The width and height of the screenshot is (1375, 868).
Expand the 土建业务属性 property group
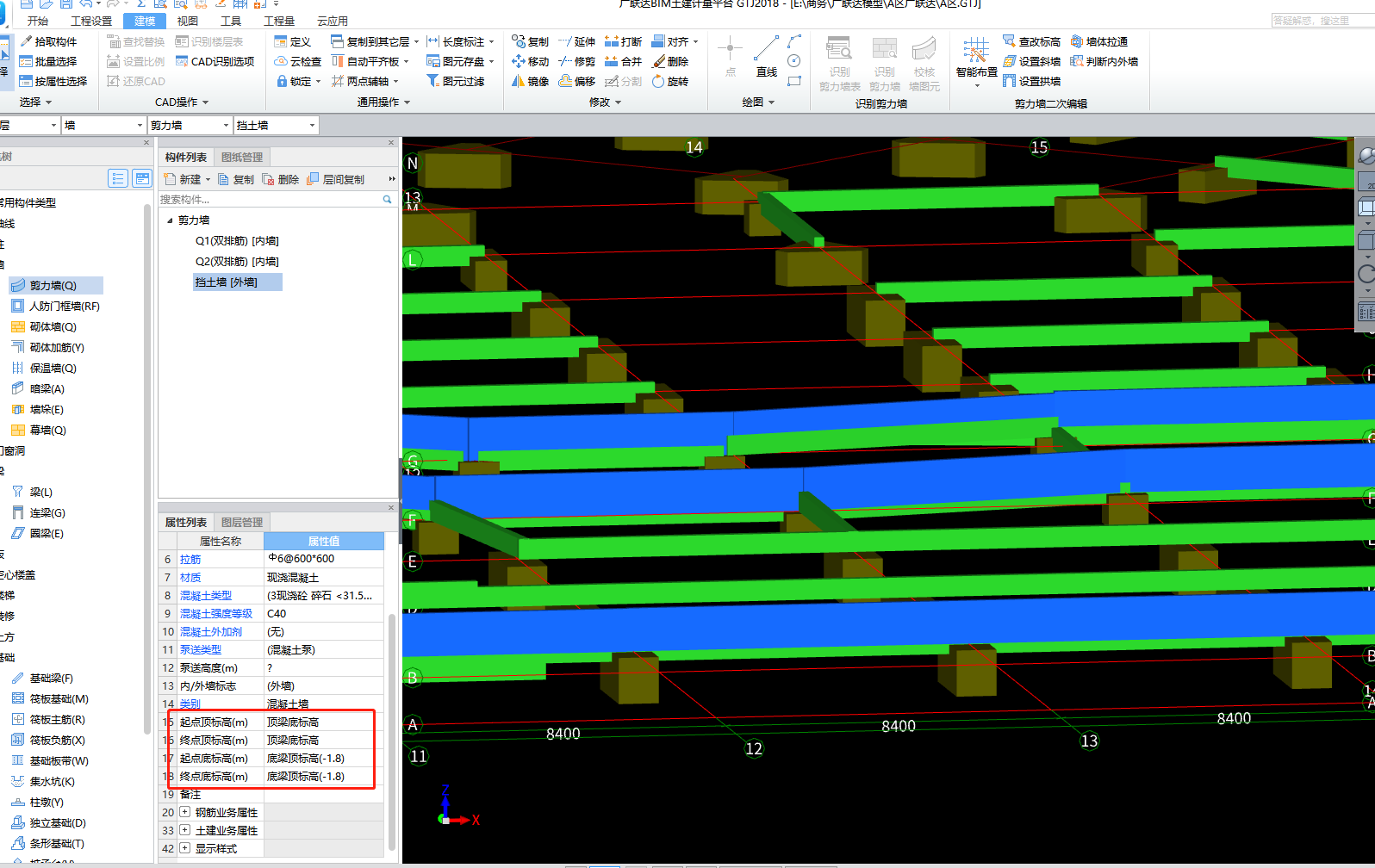pyautogui.click(x=184, y=830)
